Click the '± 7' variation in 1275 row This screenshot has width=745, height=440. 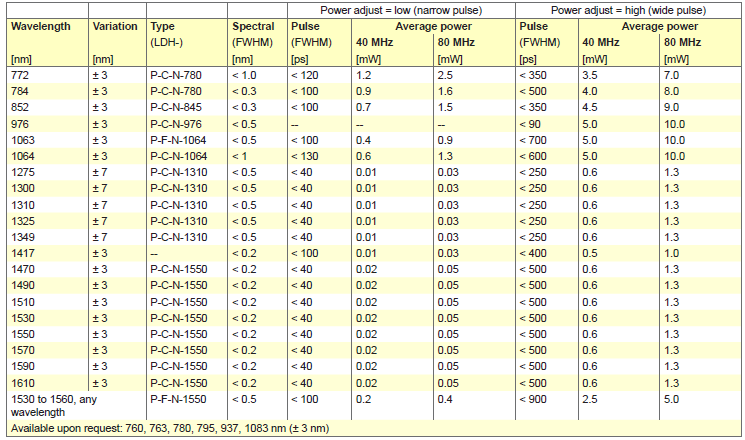point(100,172)
